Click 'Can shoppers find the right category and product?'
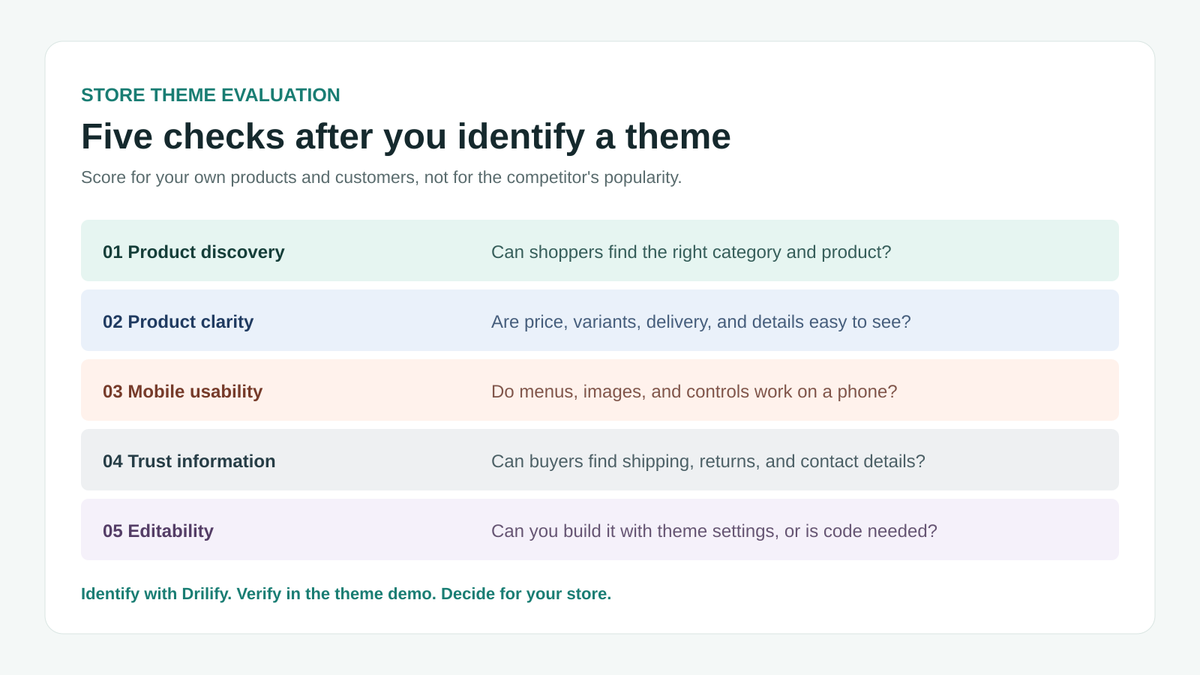 click(x=691, y=252)
